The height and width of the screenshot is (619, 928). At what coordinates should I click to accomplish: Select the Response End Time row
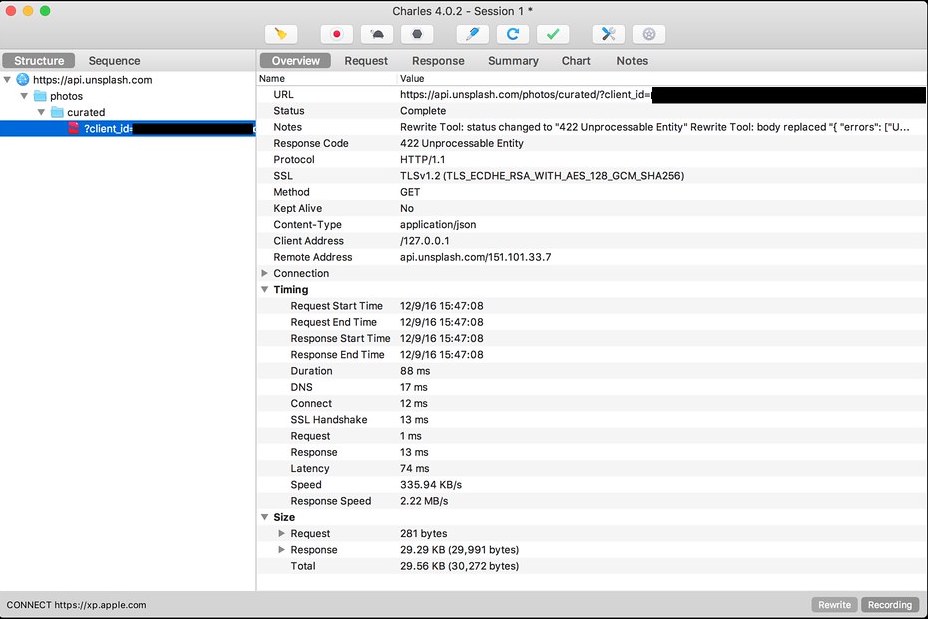click(x=592, y=354)
